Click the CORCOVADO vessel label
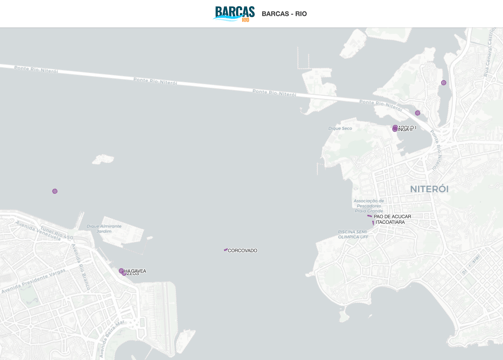Screen dimensions: 503x360 [x=243, y=250]
